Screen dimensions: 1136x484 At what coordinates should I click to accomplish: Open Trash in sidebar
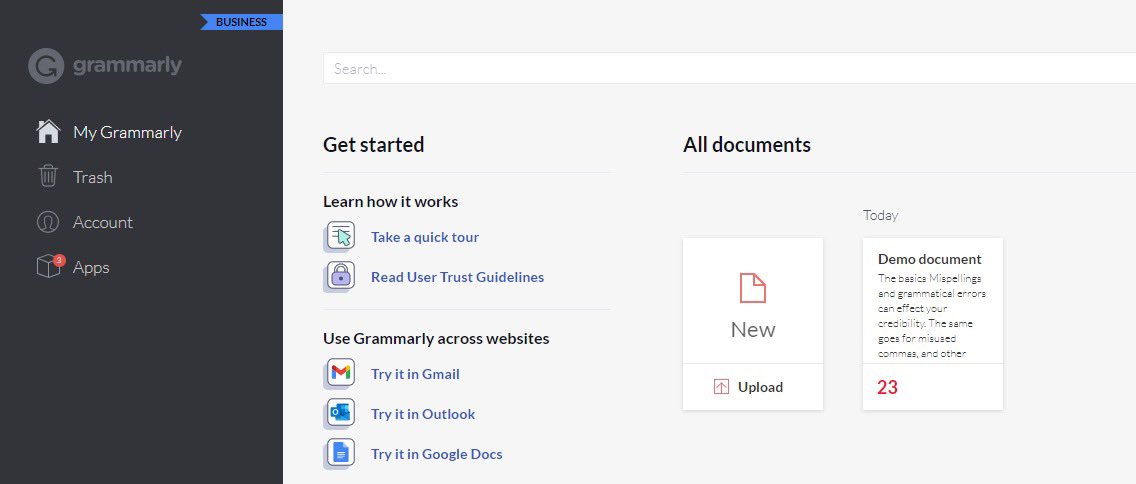pyautogui.click(x=92, y=178)
